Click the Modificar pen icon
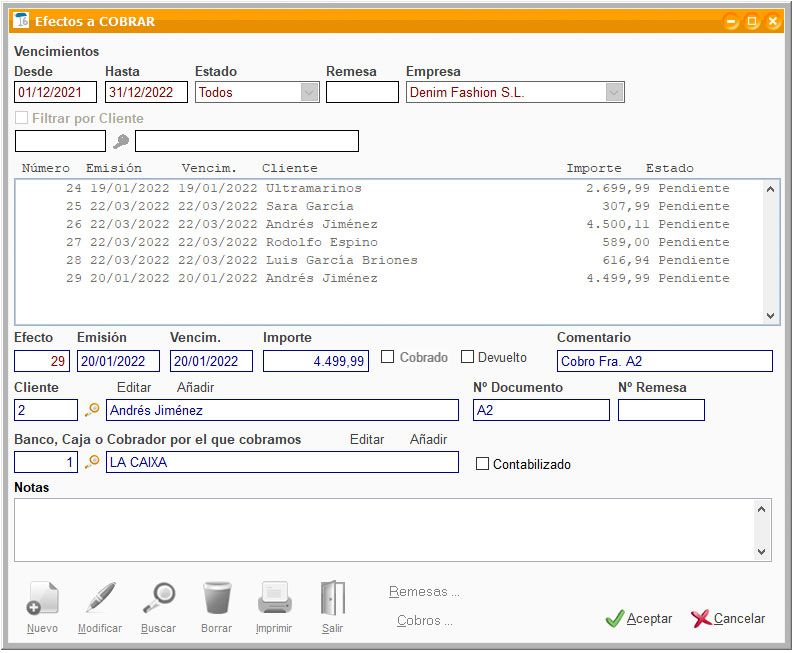The width and height of the screenshot is (792, 653). coord(100,598)
